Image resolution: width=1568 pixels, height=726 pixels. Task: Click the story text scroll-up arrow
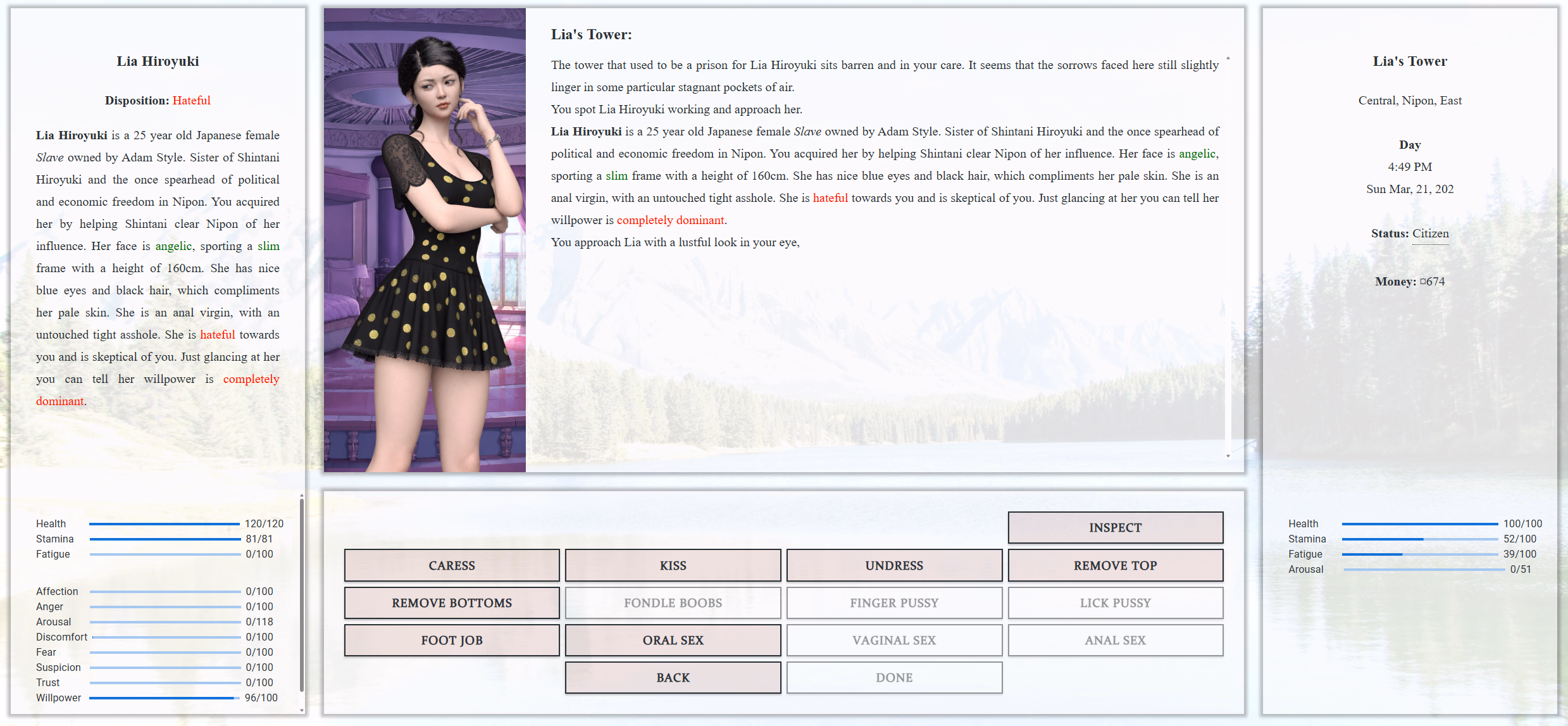pos(1228,58)
